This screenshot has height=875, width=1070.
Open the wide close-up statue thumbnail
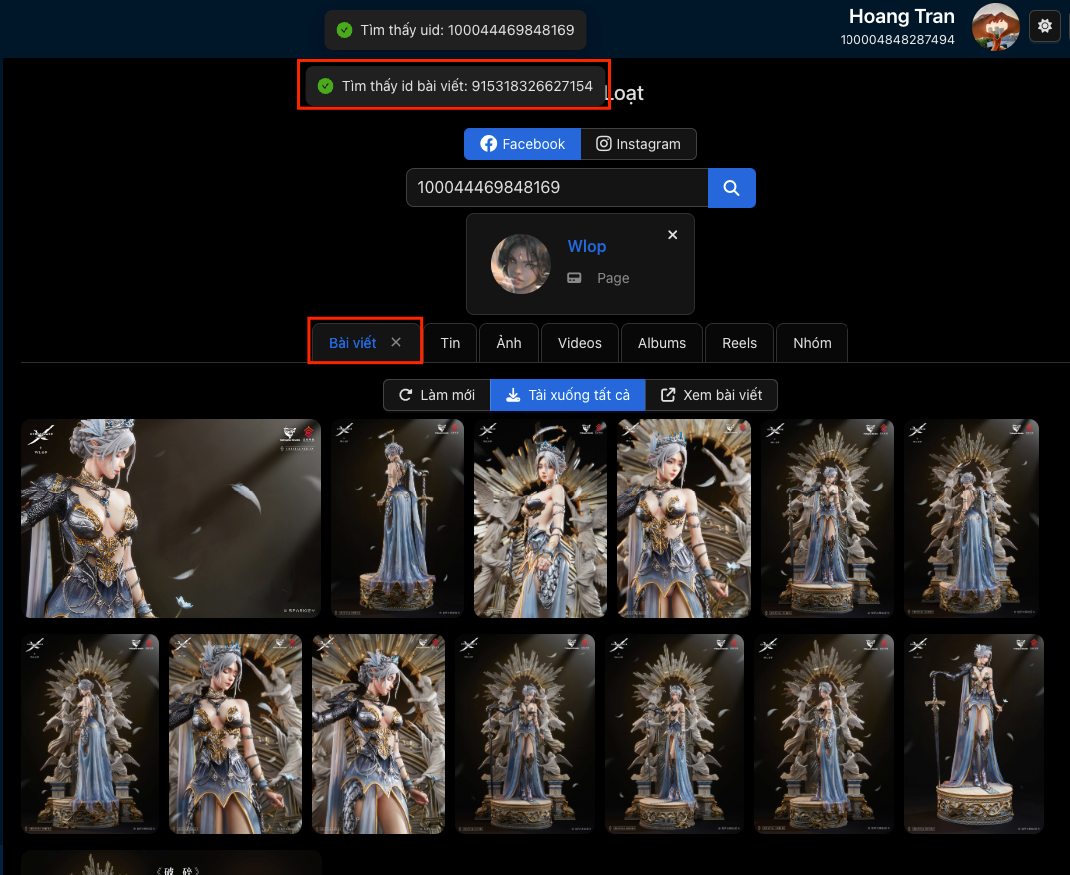[x=171, y=518]
